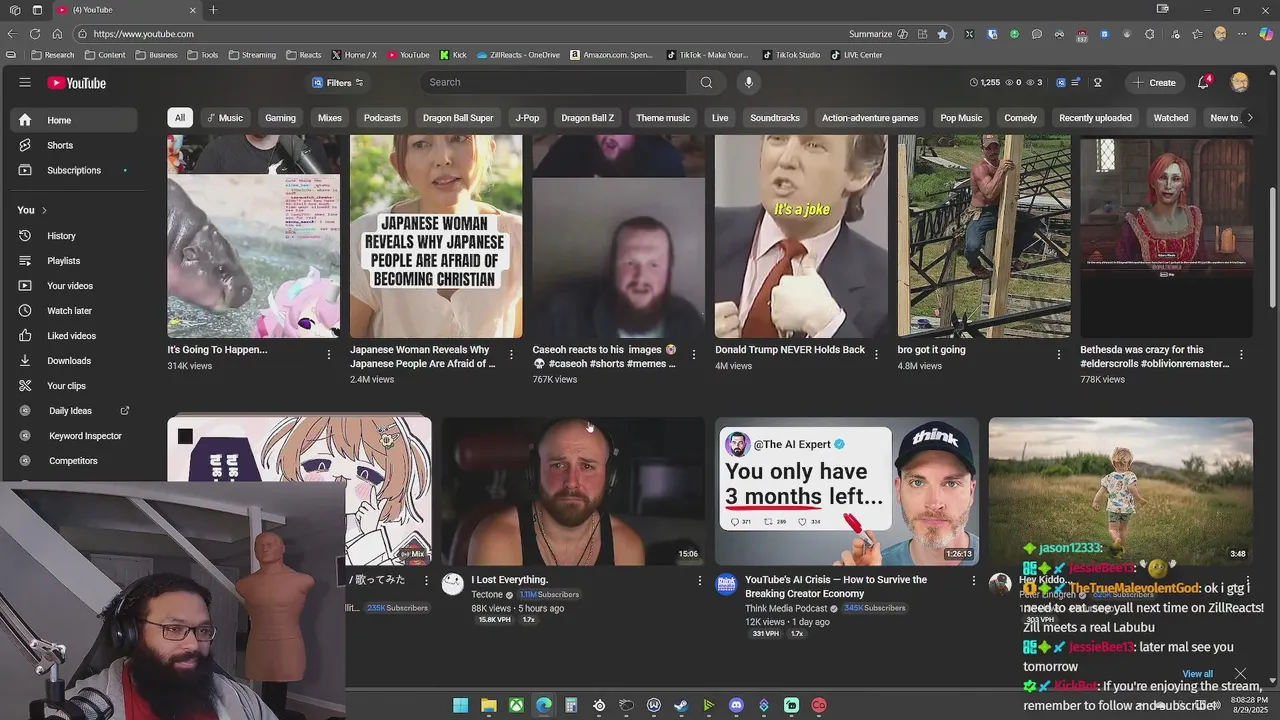Open Calculator from the taskbar
This screenshot has width=1280, height=720.
click(x=571, y=706)
